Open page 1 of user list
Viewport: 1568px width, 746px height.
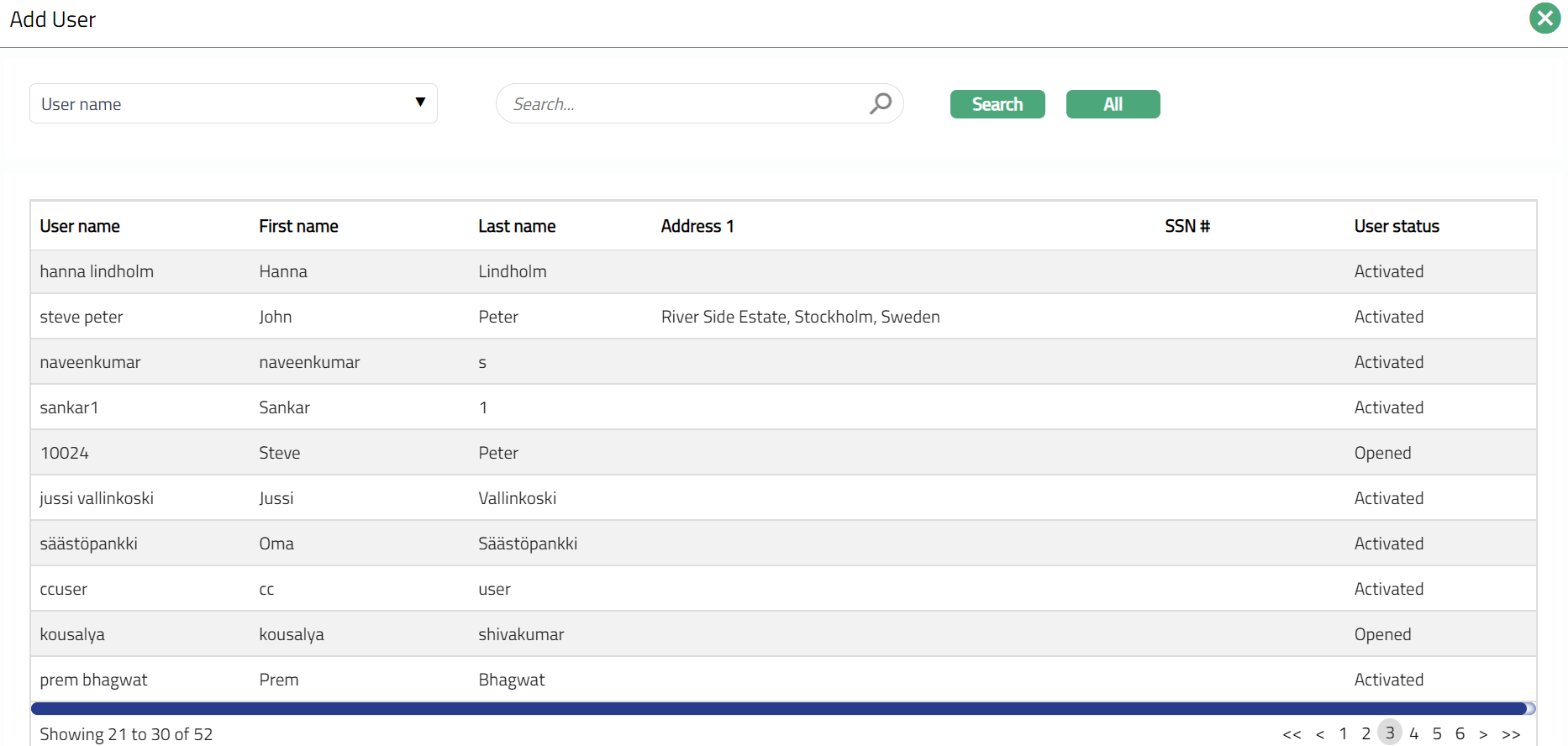1343,733
